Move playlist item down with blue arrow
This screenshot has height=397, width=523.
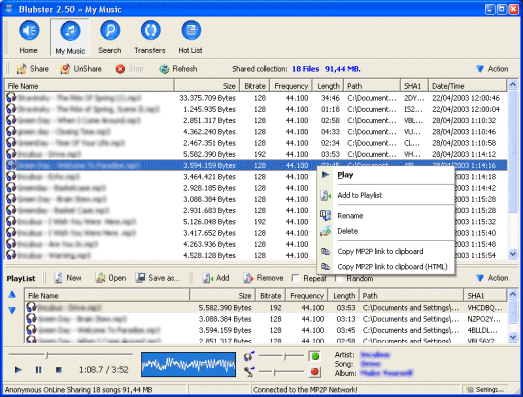tap(12, 310)
